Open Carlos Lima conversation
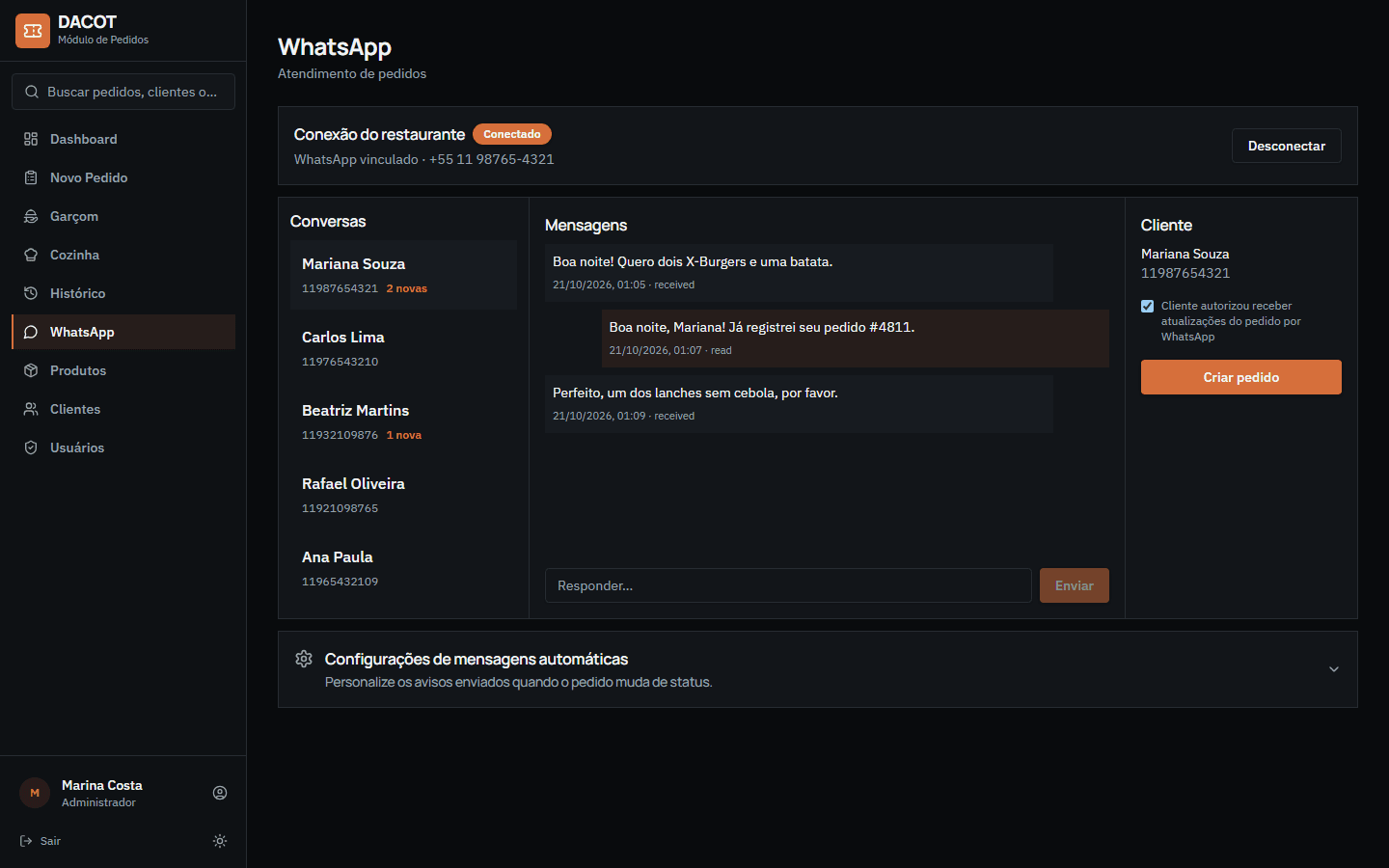The width and height of the screenshot is (1389, 868). (403, 348)
